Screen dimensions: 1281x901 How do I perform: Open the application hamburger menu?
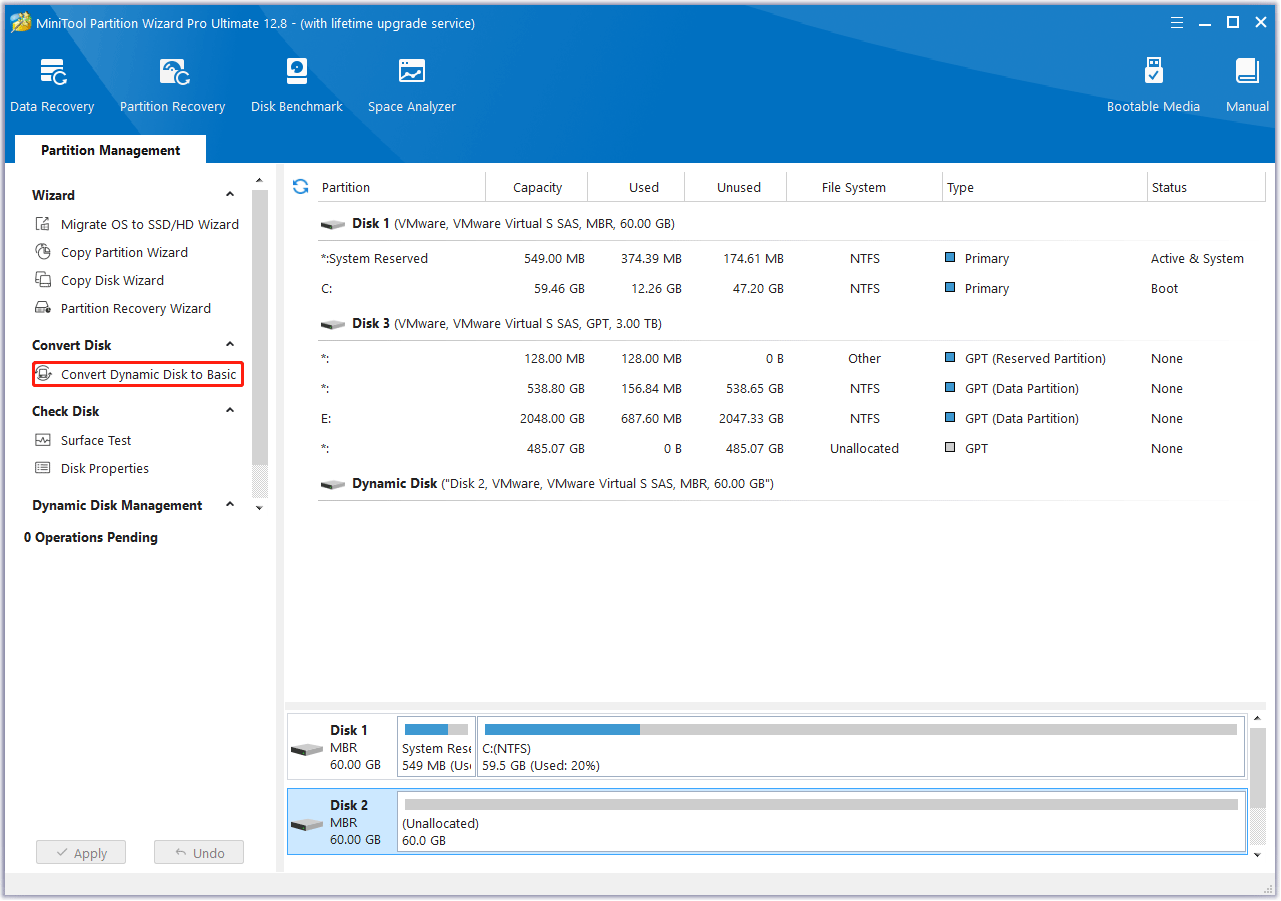(1176, 22)
